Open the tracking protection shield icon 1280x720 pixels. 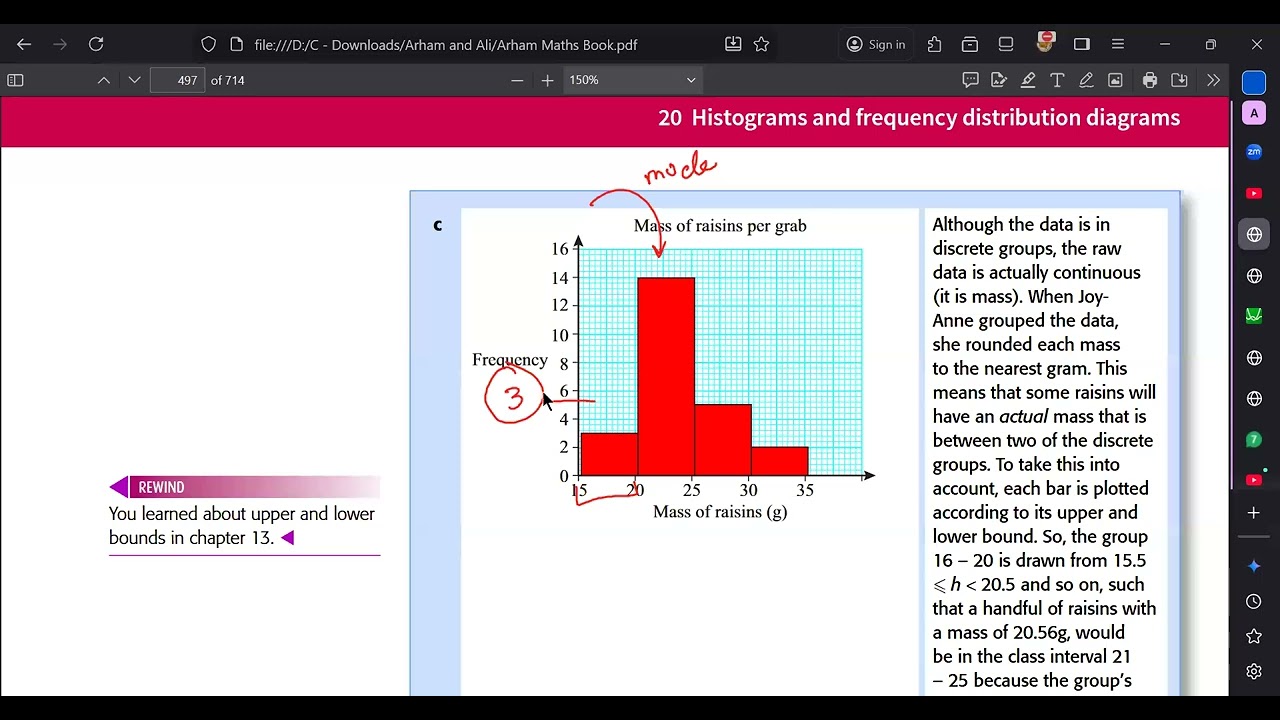click(208, 44)
